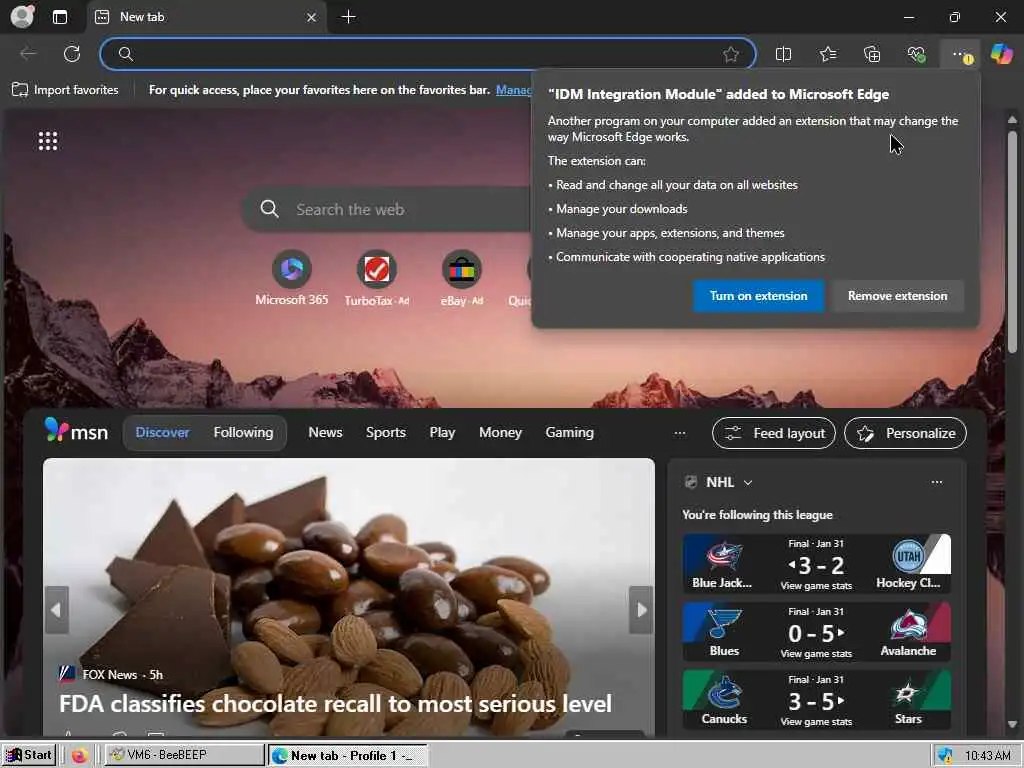The image size is (1024, 768).
Task: Click Turn on extension button
Action: coord(758,296)
